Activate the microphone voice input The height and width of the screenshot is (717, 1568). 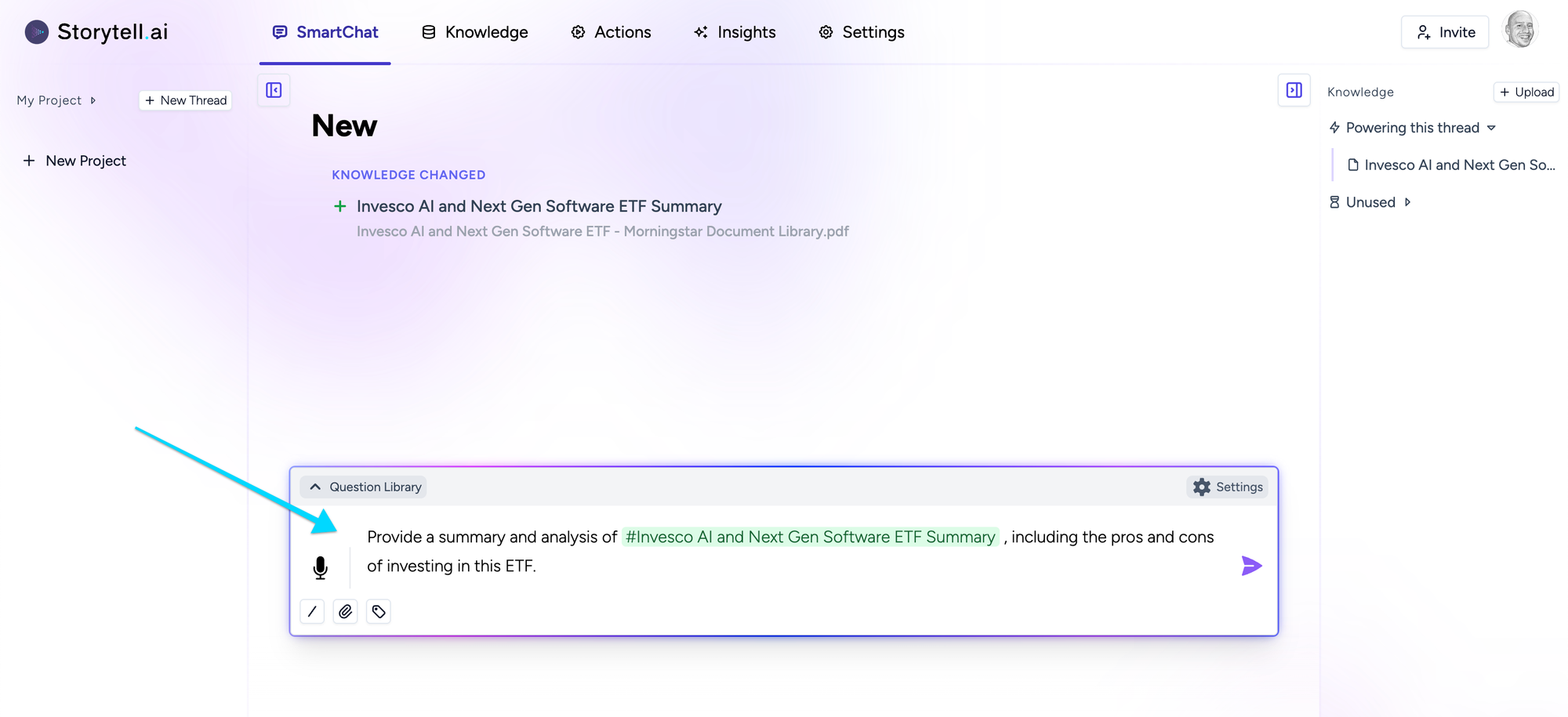click(320, 567)
